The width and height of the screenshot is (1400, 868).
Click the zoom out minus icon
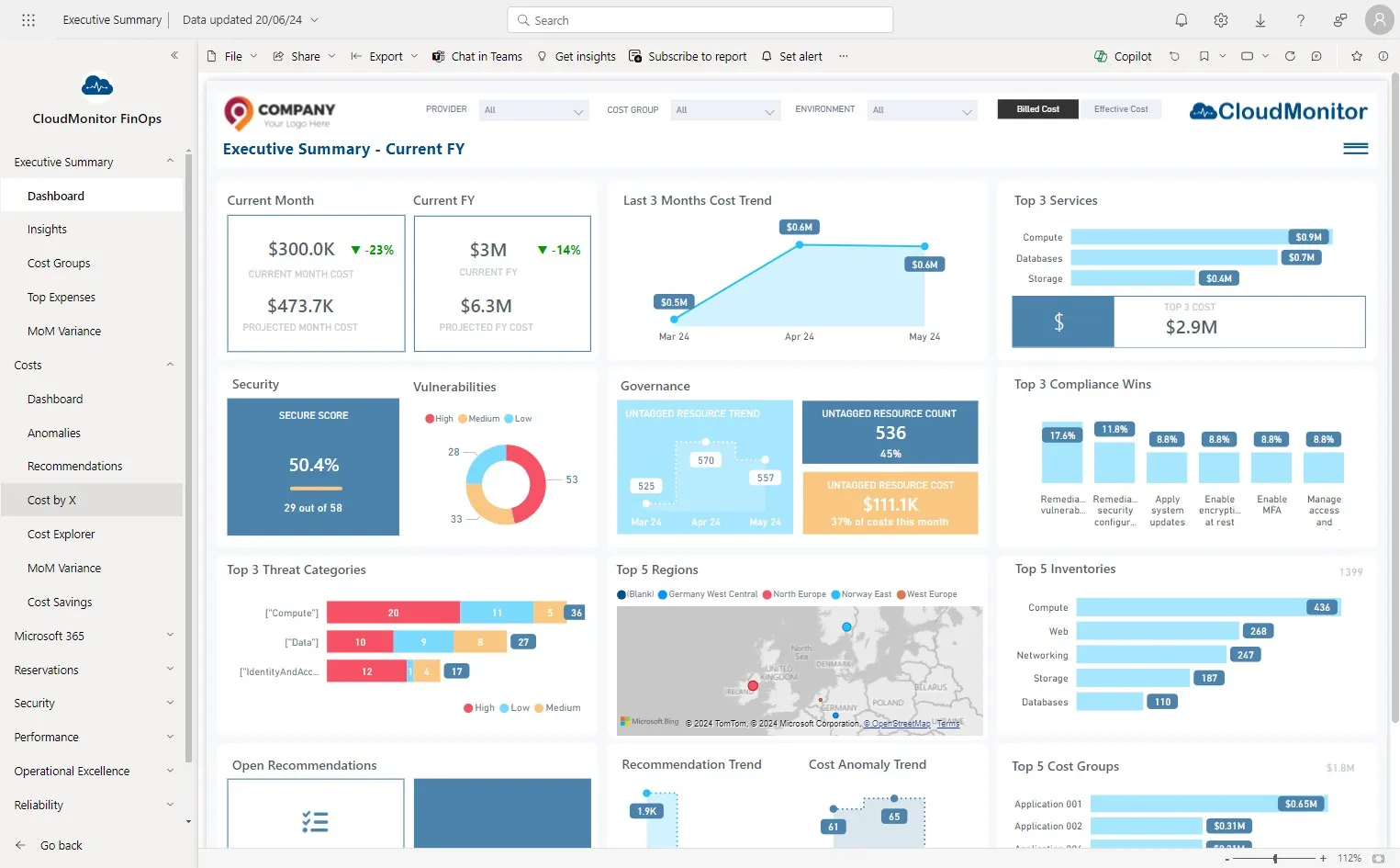tap(1228, 858)
